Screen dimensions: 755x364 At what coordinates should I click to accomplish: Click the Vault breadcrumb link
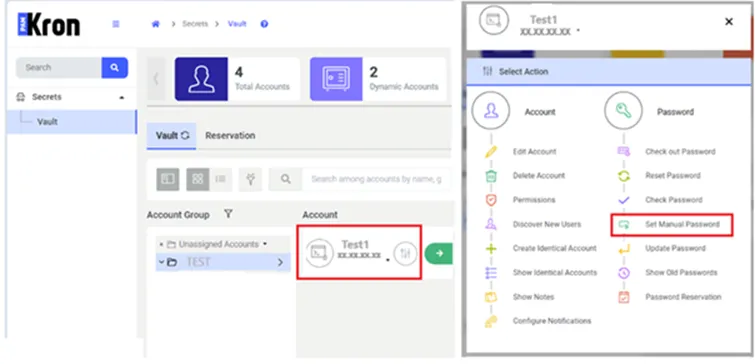[x=237, y=24]
